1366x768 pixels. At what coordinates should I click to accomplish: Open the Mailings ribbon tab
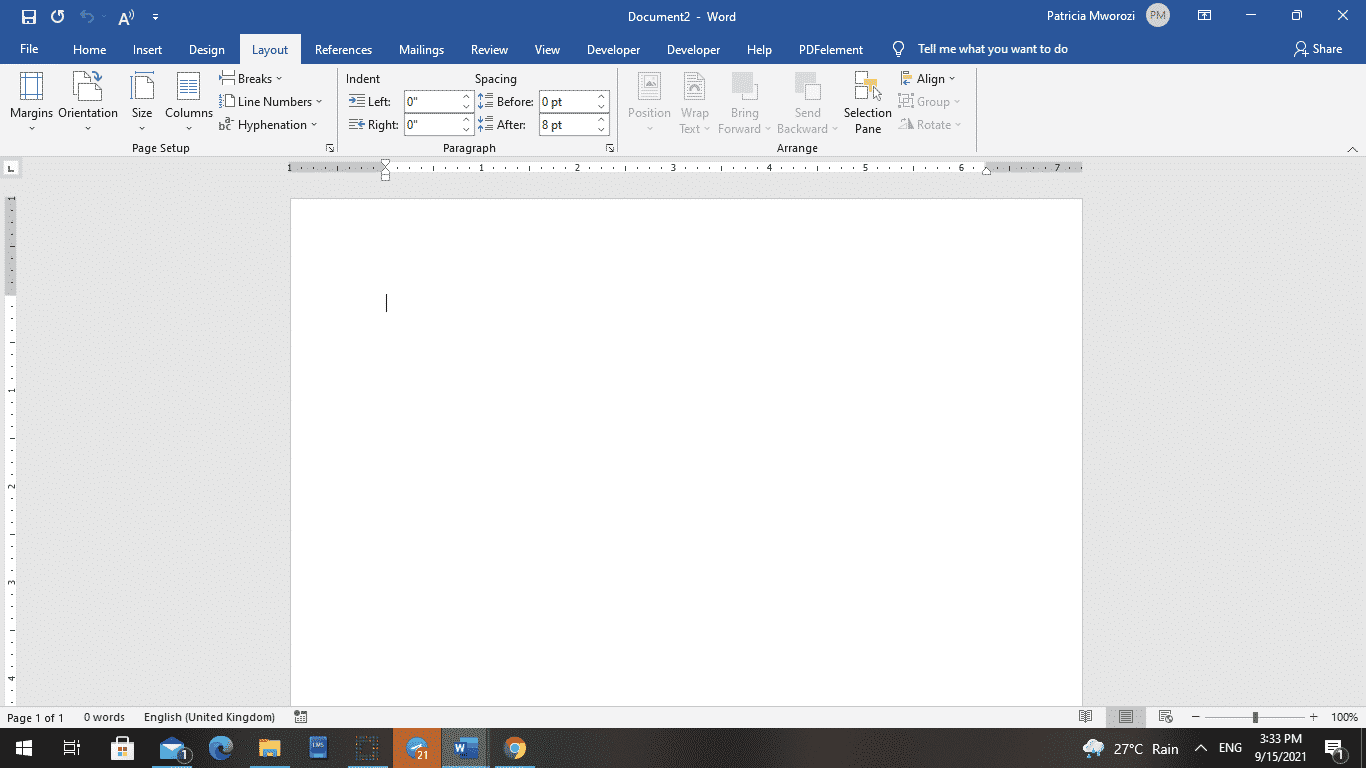(x=421, y=49)
